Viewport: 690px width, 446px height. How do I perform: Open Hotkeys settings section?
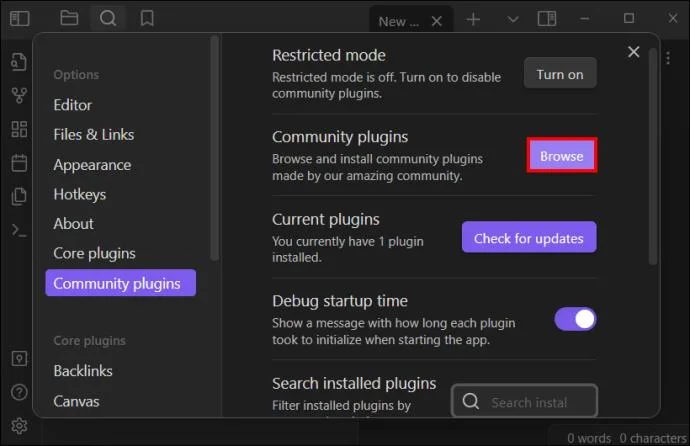pyautogui.click(x=80, y=194)
